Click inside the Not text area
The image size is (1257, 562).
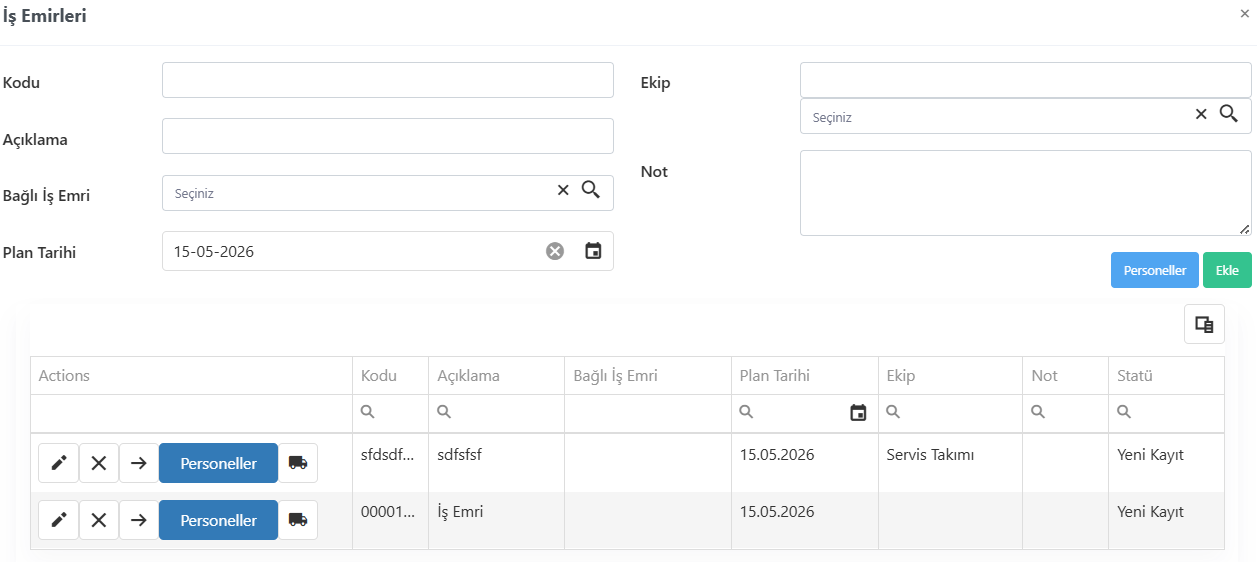1026,193
